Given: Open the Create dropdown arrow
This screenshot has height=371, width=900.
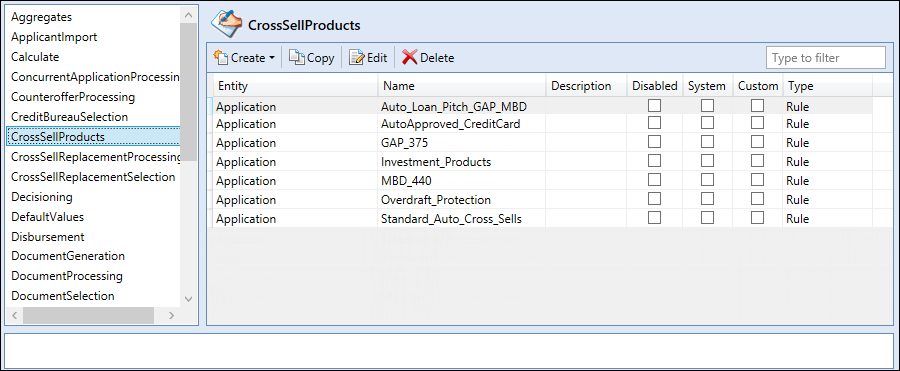Looking at the screenshot, I should coord(271,58).
